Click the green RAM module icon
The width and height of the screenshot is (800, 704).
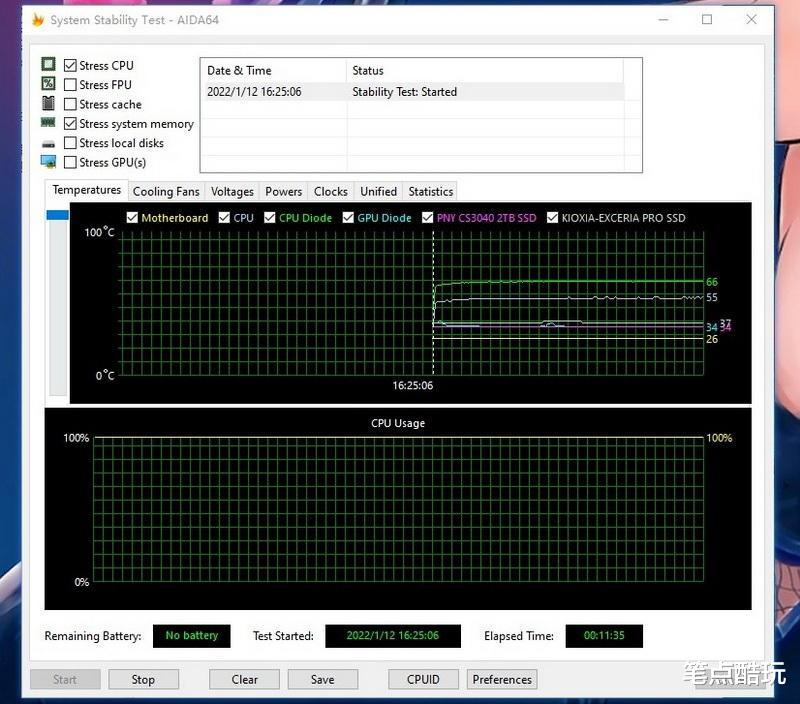pyautogui.click(x=48, y=123)
